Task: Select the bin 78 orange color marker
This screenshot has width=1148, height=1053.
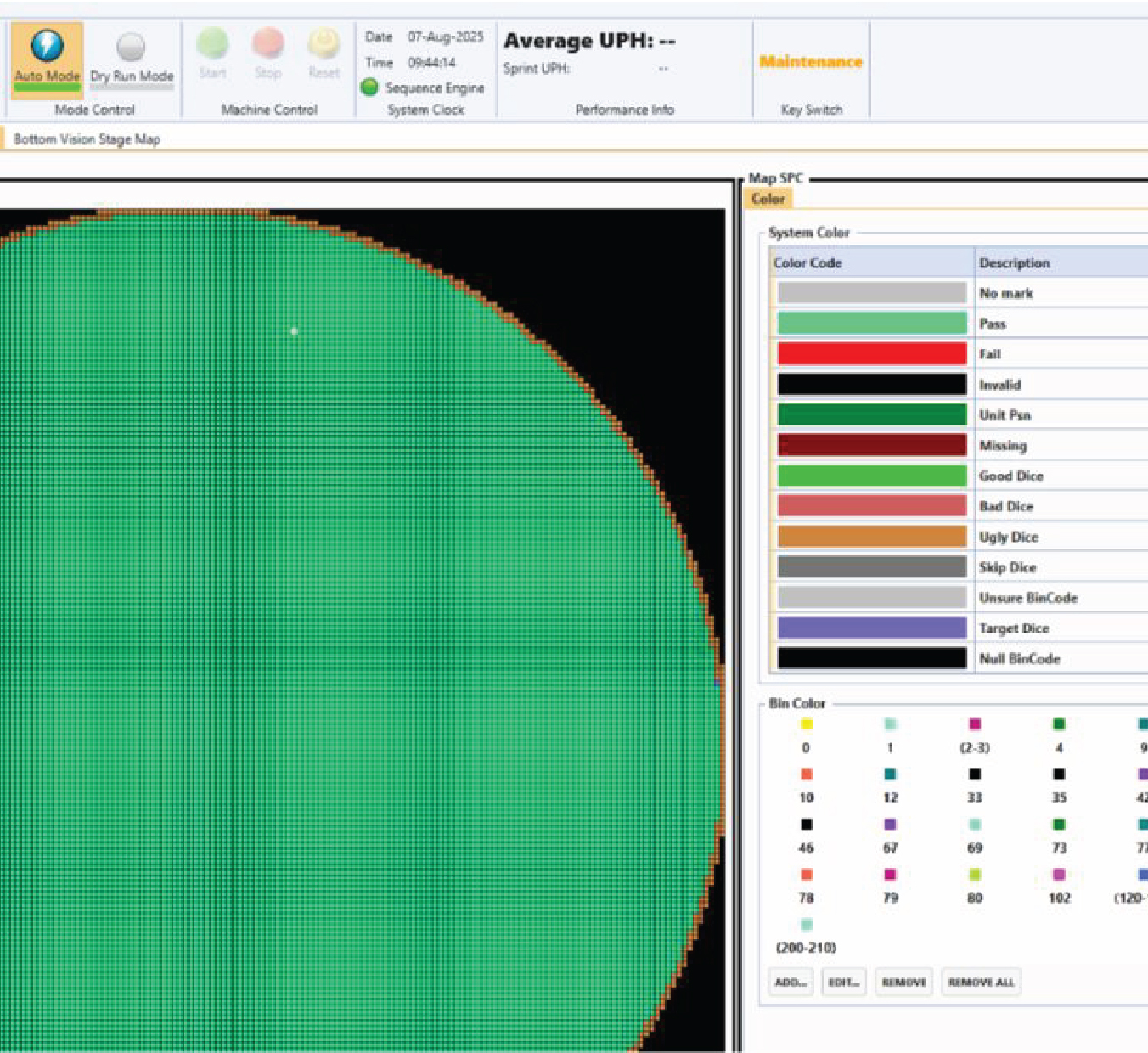Action: pyautogui.click(x=806, y=875)
